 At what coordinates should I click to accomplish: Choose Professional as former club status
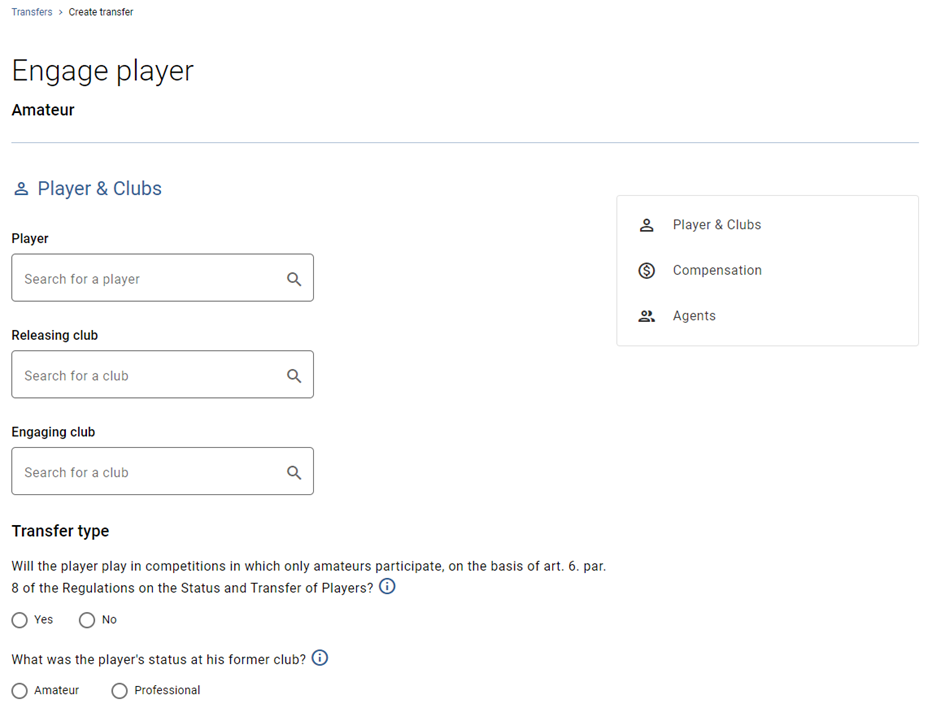coord(119,691)
